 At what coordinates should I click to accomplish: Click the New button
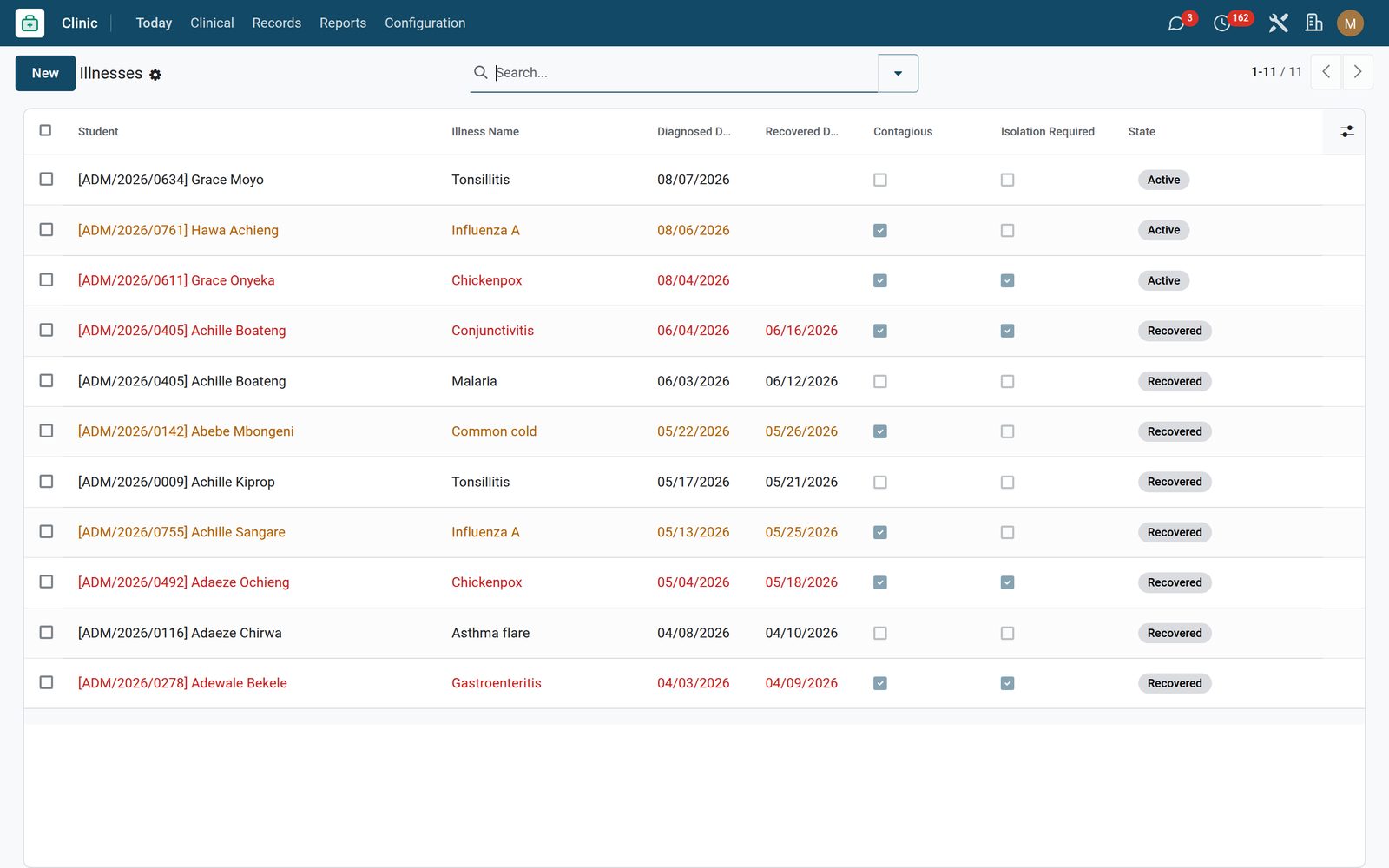pyautogui.click(x=45, y=73)
